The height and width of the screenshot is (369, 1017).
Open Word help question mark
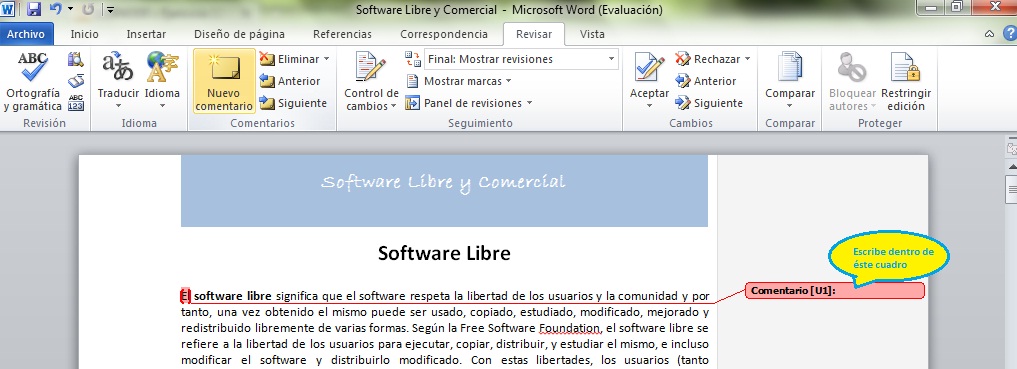[x=1009, y=34]
